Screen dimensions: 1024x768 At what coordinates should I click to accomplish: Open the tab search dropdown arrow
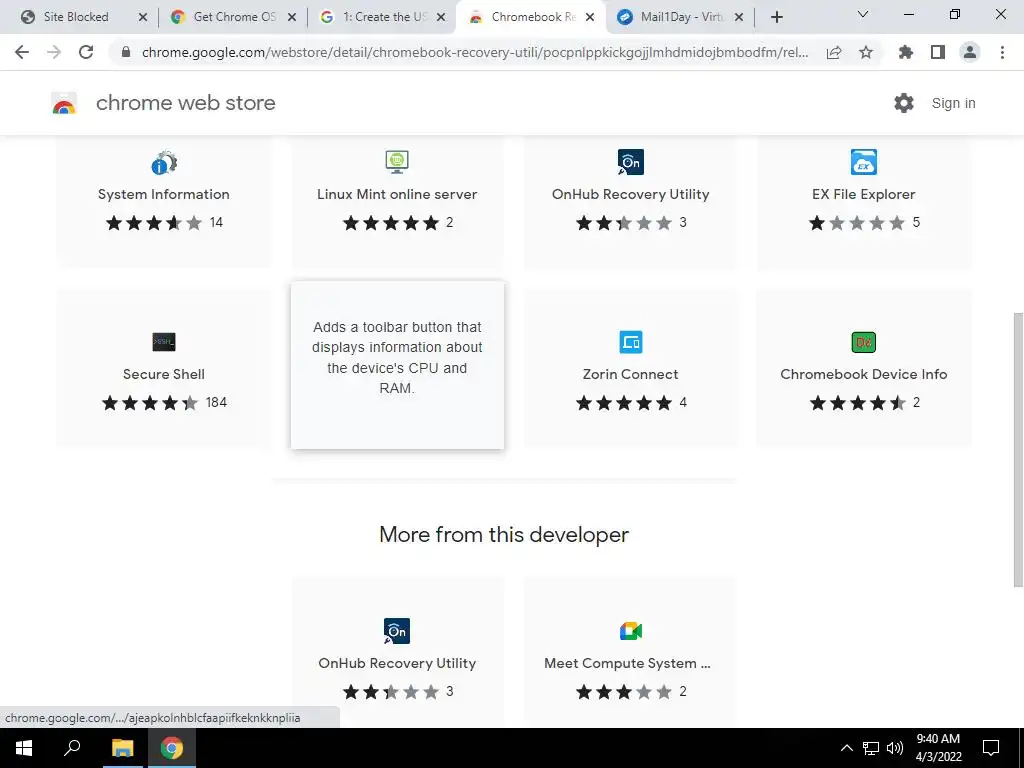tap(863, 14)
